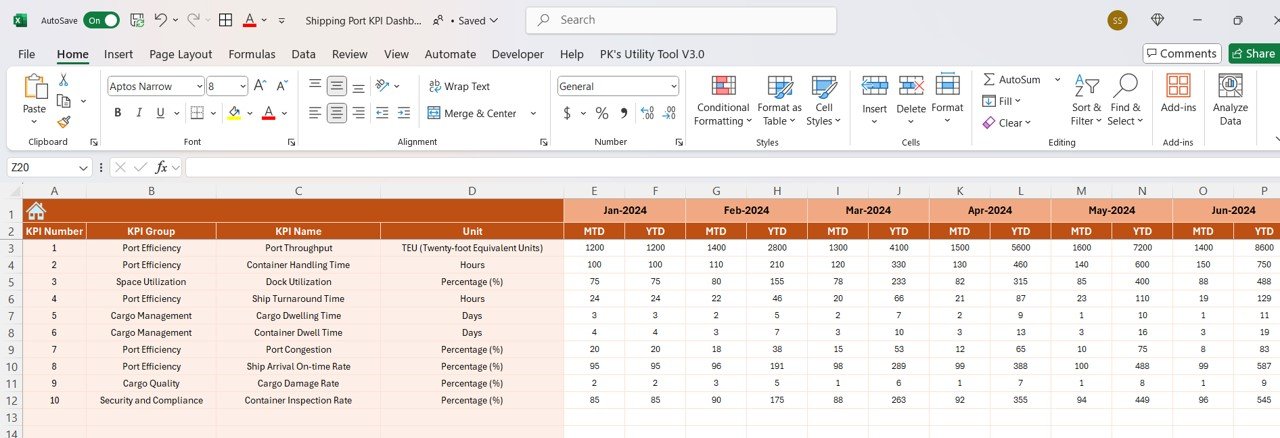Click AutoSum
Screen dimensions: 1280x438
click(1011, 79)
